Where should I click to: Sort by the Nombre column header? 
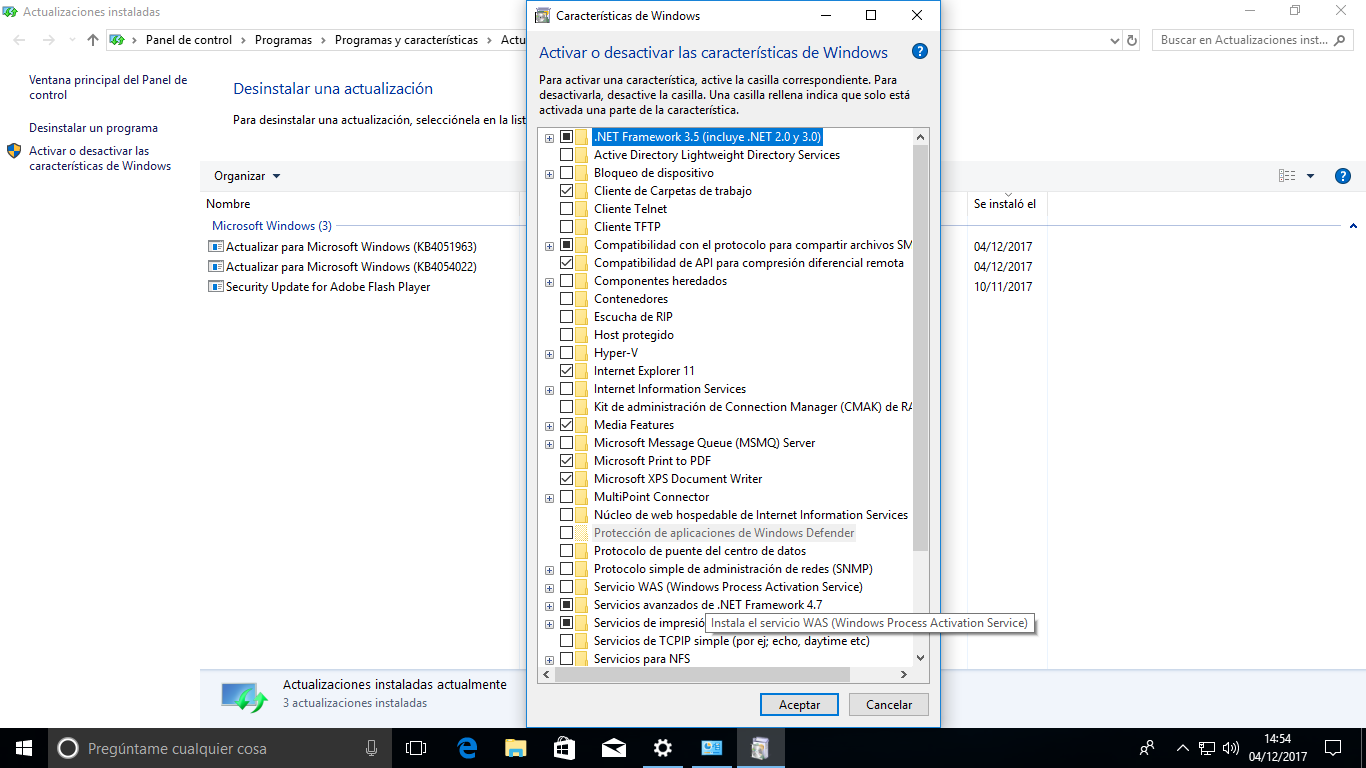pos(228,204)
